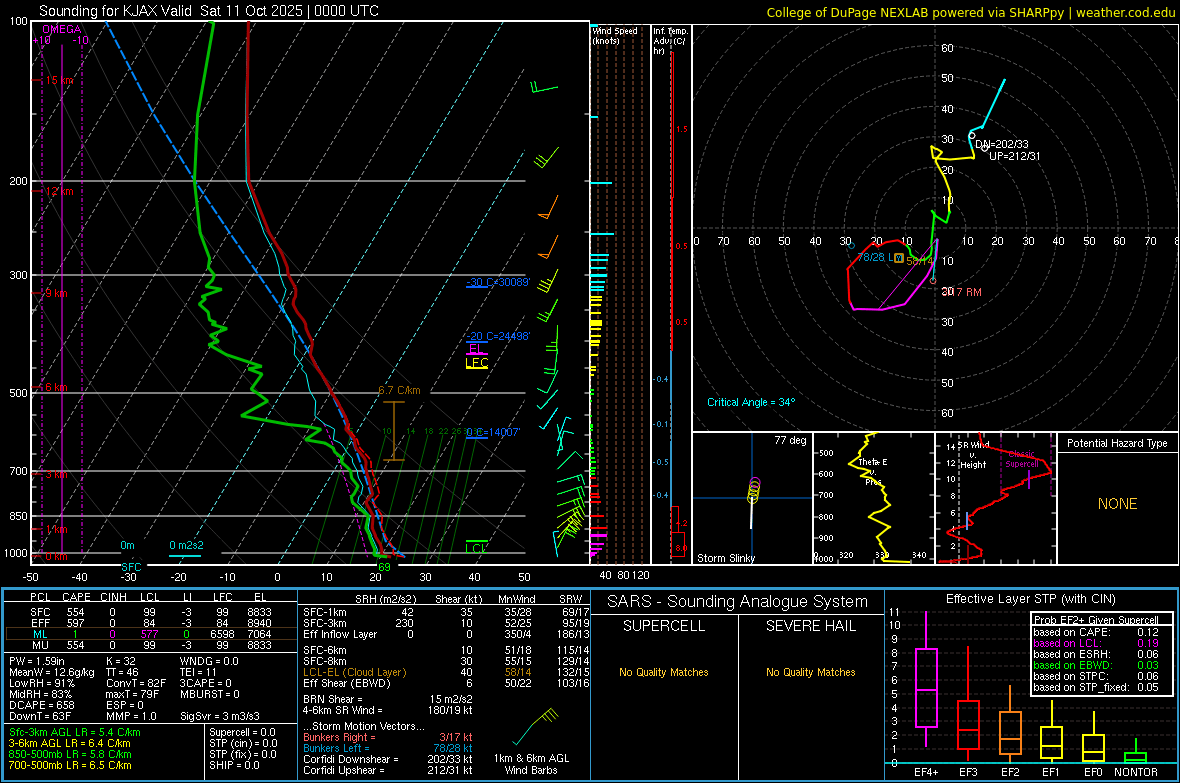1180x783 pixels.
Task: Click the 'Critical Angle = 34°' text
Action: 751,402
